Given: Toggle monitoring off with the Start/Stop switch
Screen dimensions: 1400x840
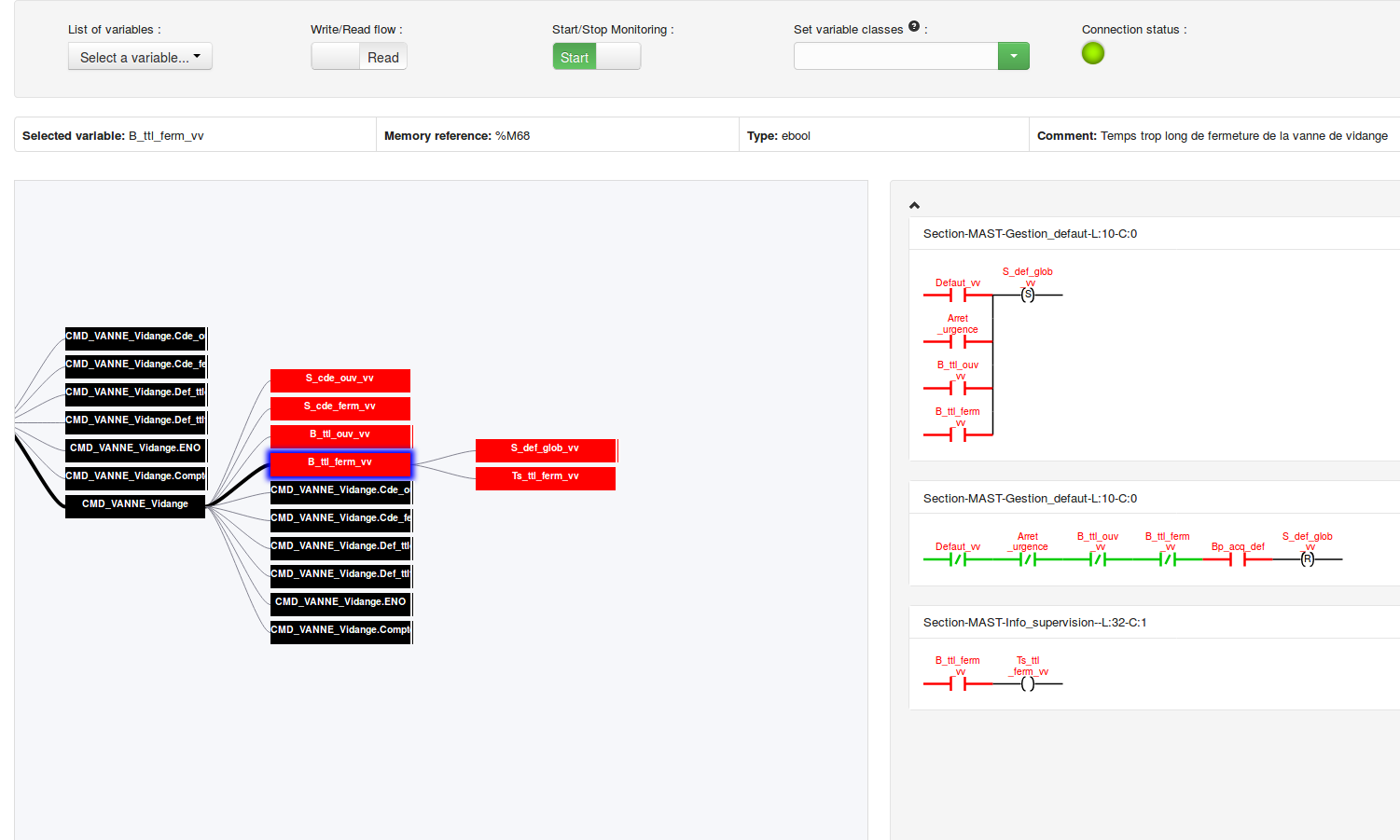Looking at the screenshot, I should tap(616, 56).
